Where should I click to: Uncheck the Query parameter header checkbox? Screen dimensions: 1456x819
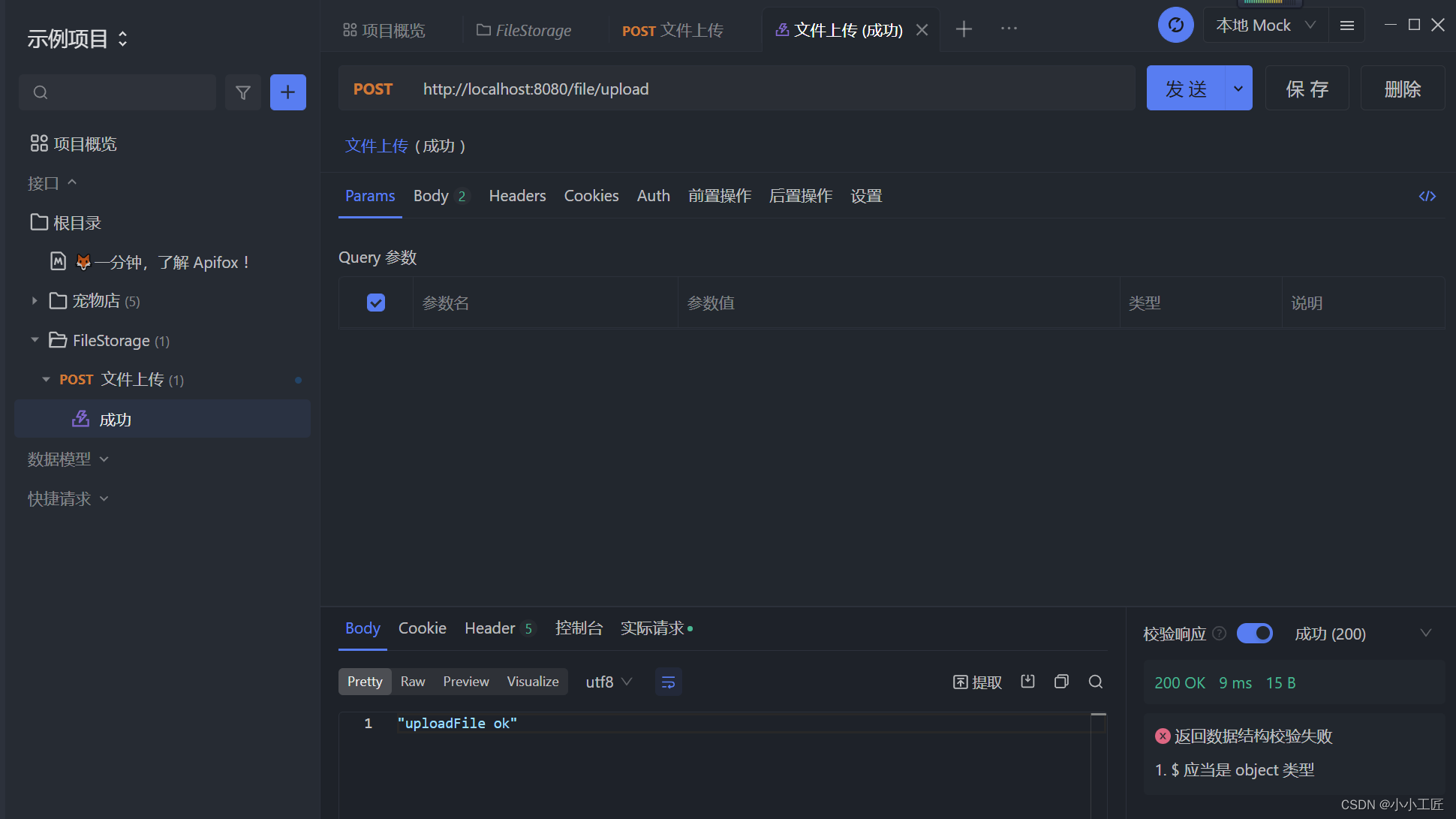pos(376,303)
